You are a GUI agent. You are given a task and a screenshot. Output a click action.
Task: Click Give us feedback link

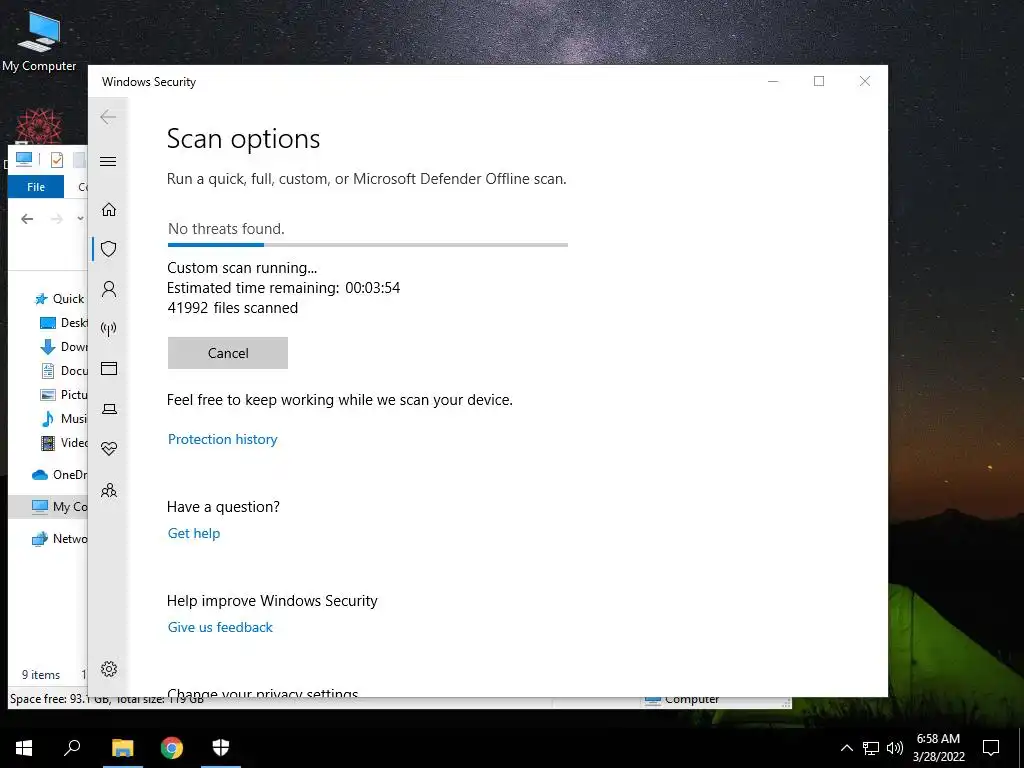coord(220,627)
